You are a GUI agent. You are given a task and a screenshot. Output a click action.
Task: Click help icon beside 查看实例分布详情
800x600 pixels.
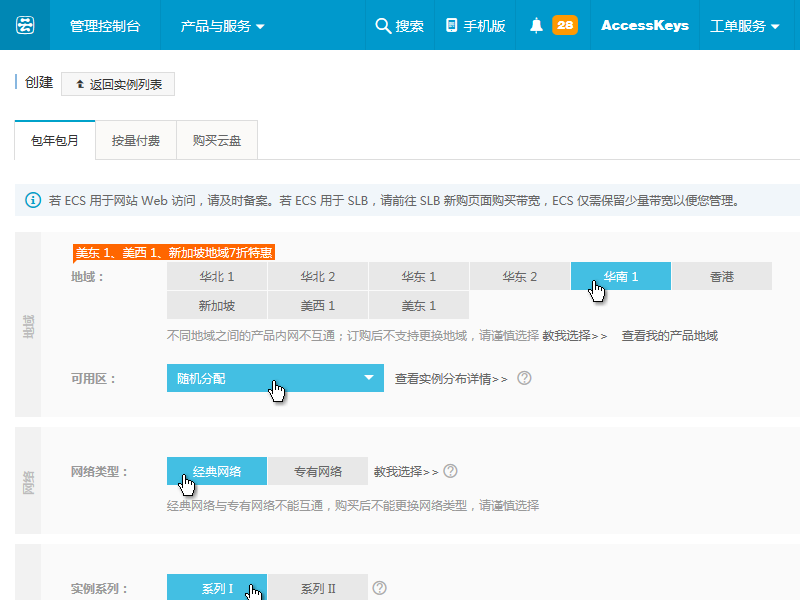pos(524,379)
